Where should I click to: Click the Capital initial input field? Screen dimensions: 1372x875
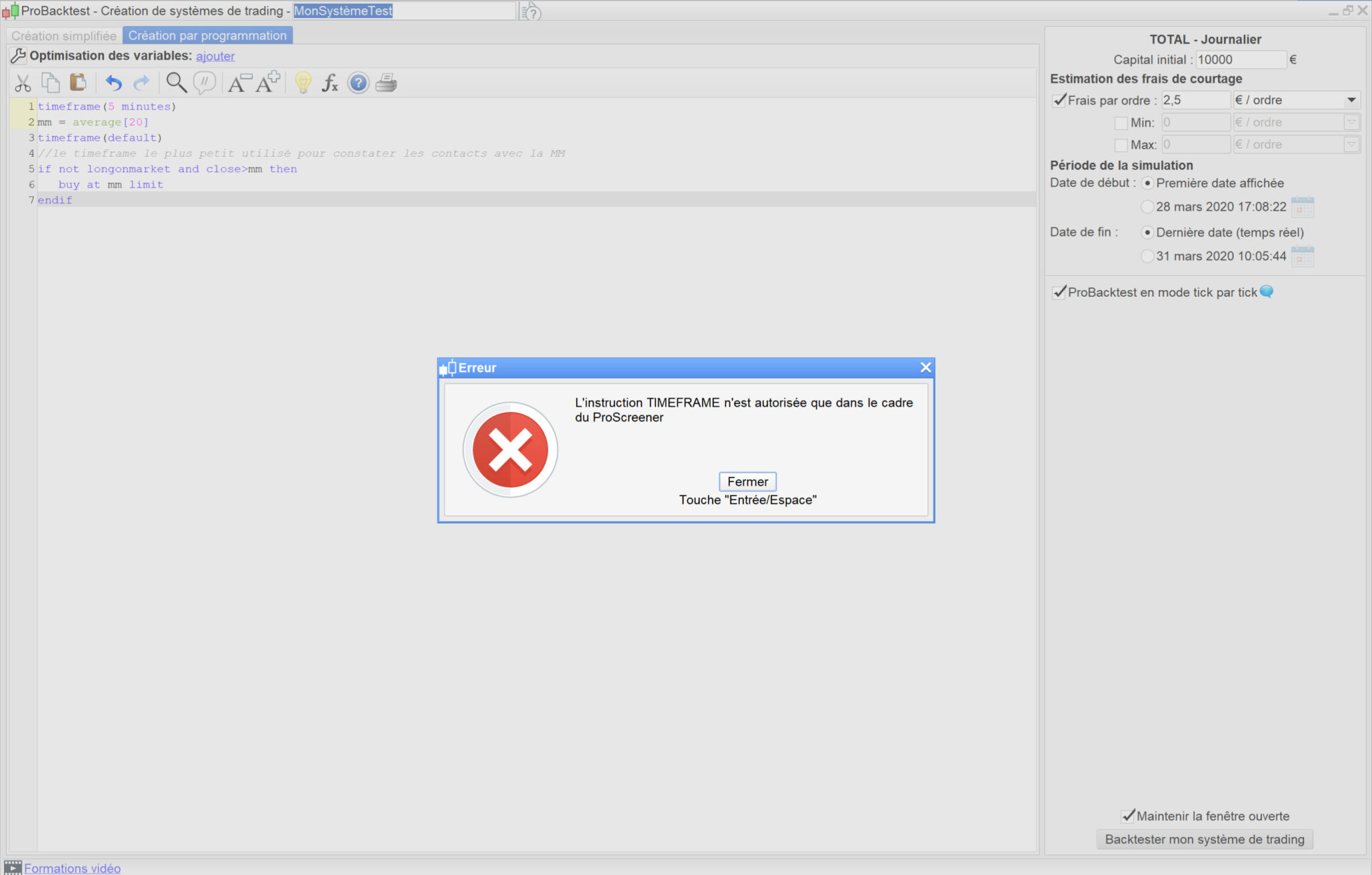tap(1240, 60)
